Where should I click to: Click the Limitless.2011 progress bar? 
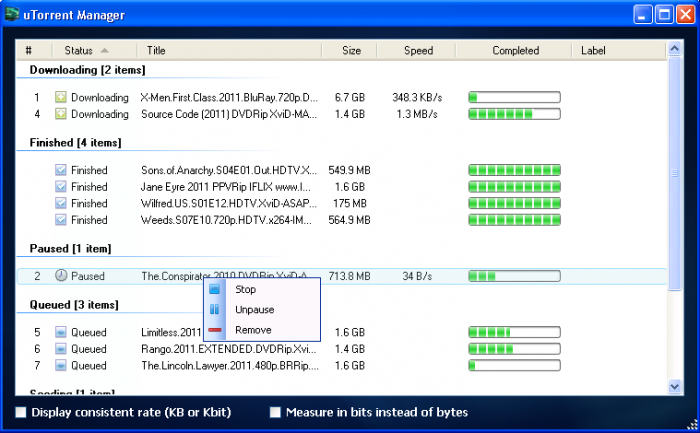[514, 332]
